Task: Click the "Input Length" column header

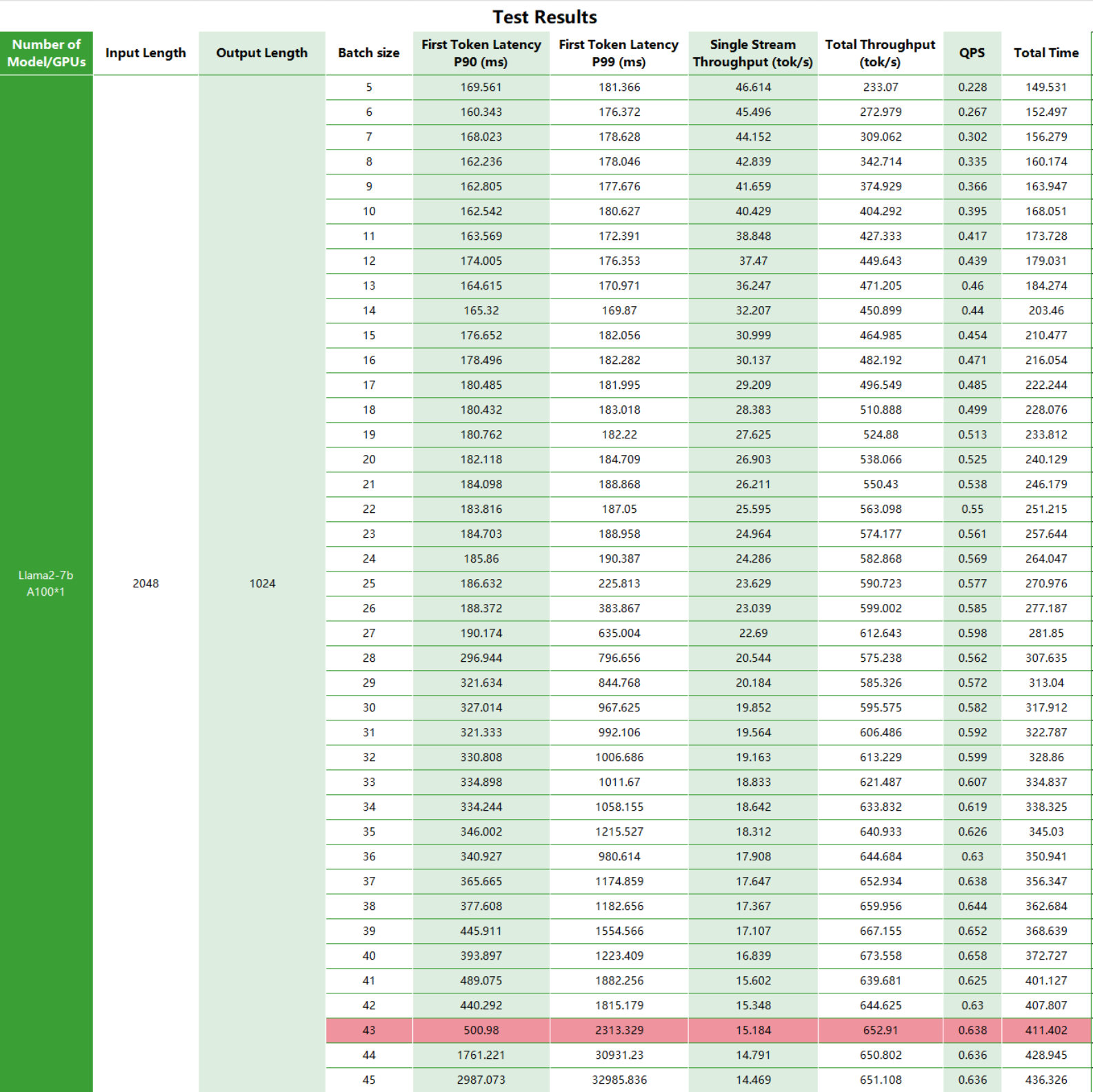Action: click(146, 53)
